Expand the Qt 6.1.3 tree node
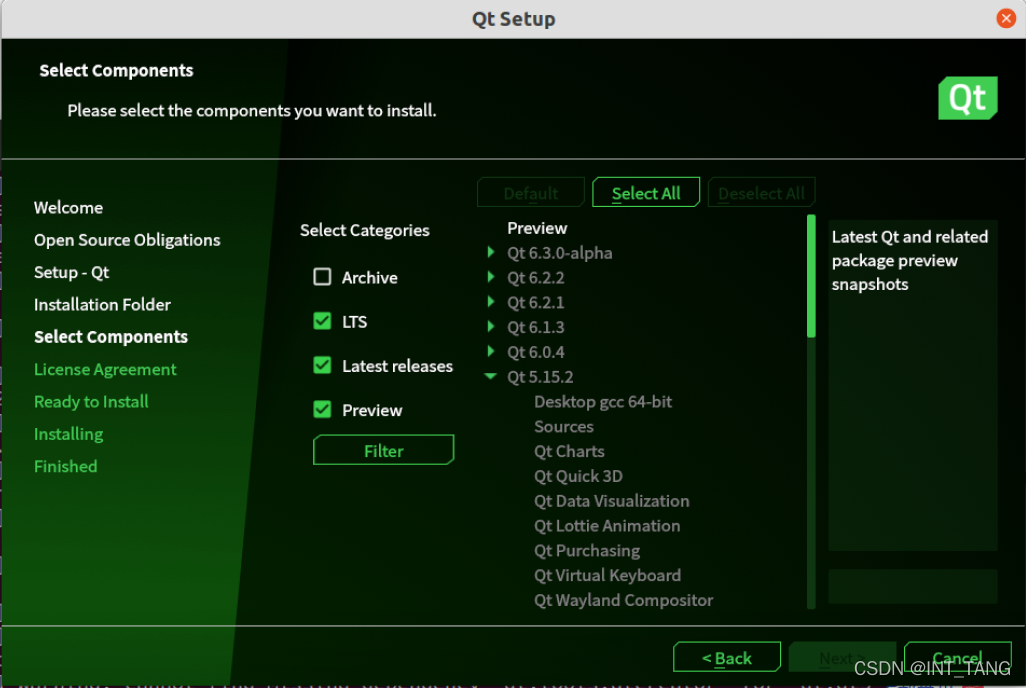 pyautogui.click(x=491, y=327)
